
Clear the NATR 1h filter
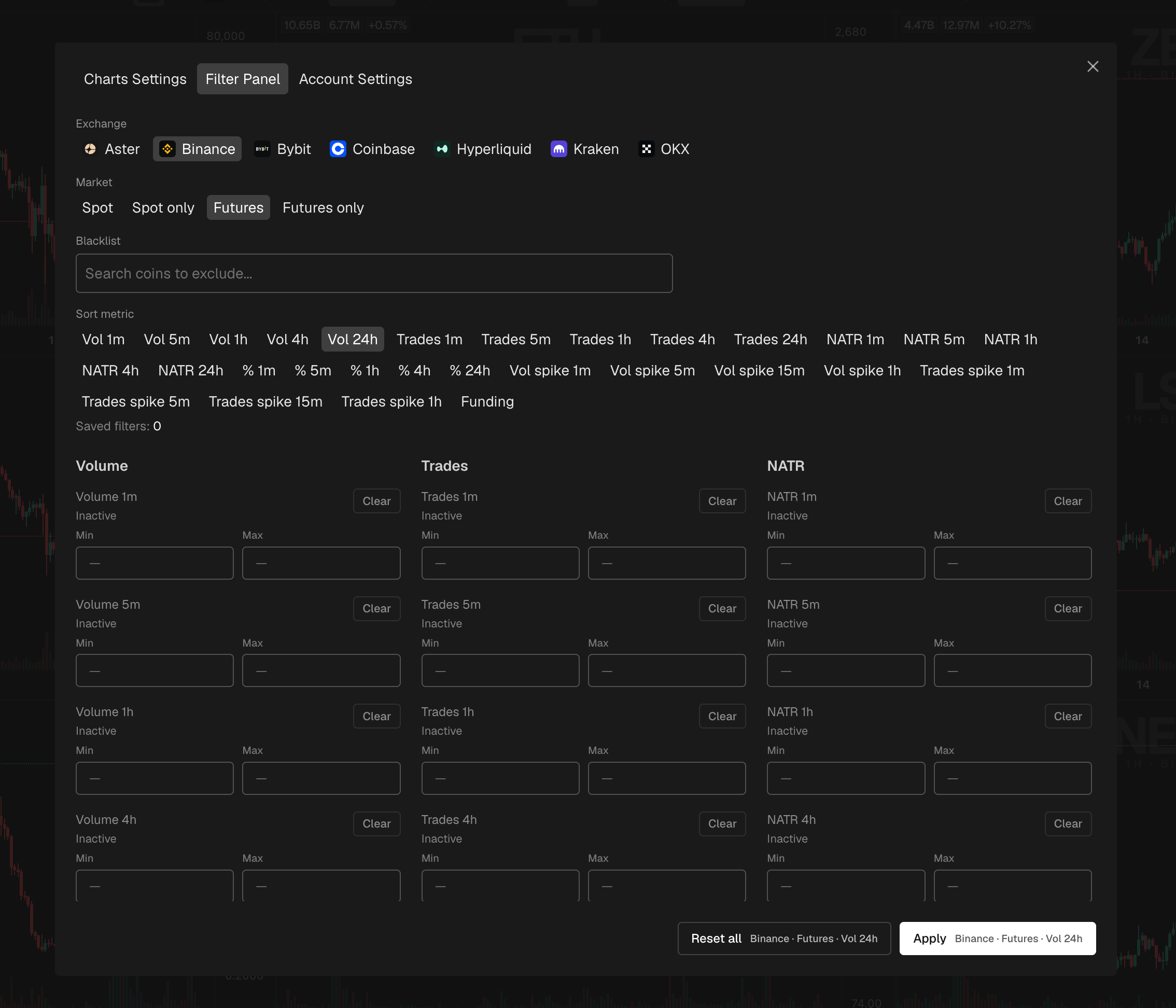pos(1068,716)
